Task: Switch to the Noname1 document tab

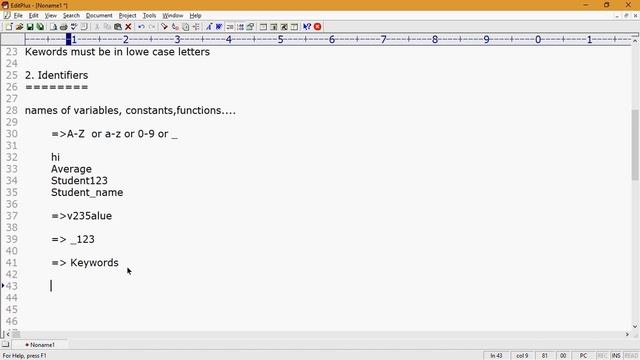Action: [x=40, y=345]
